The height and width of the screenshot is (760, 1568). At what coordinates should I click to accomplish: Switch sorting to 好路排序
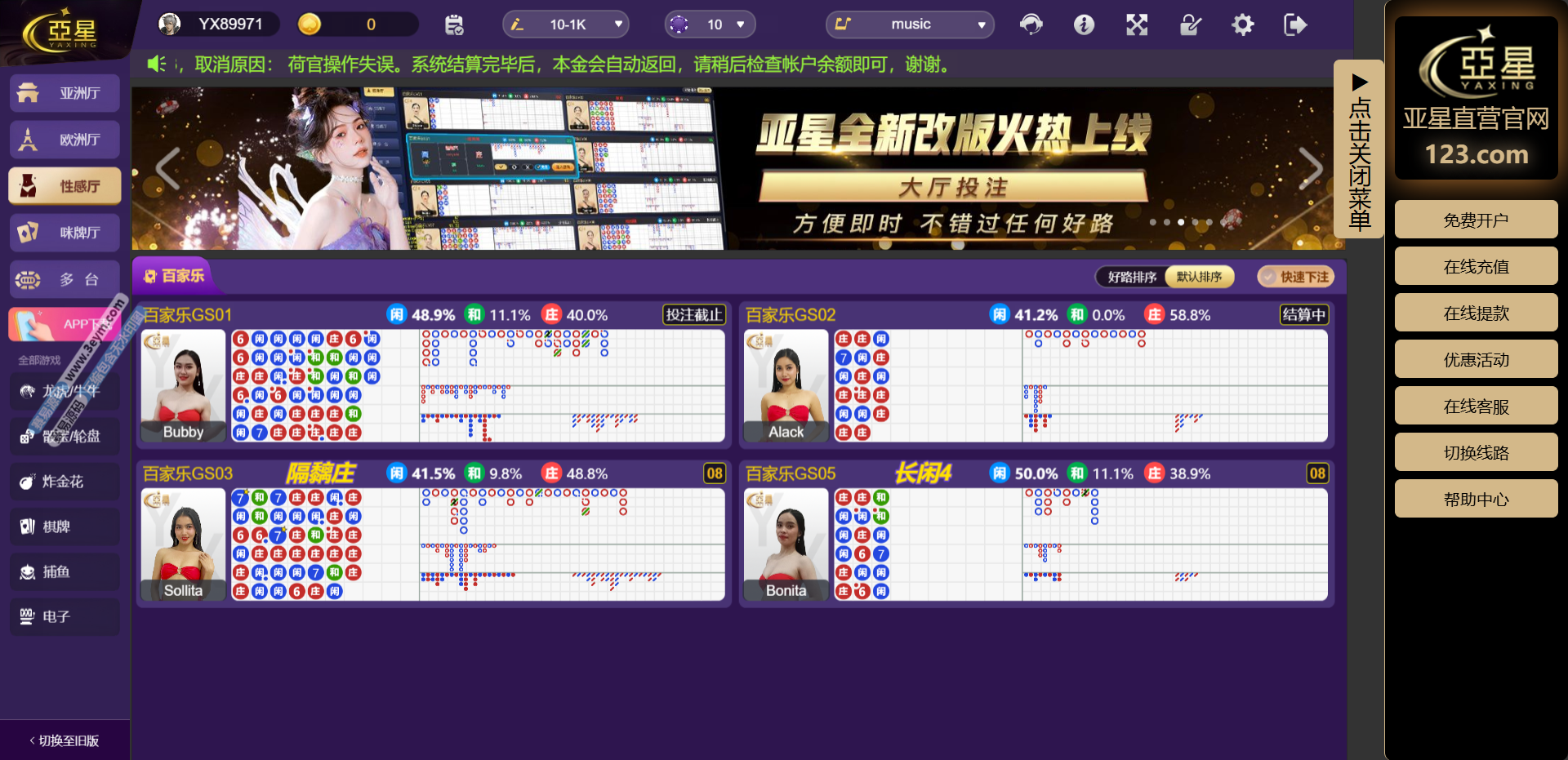tap(1132, 278)
